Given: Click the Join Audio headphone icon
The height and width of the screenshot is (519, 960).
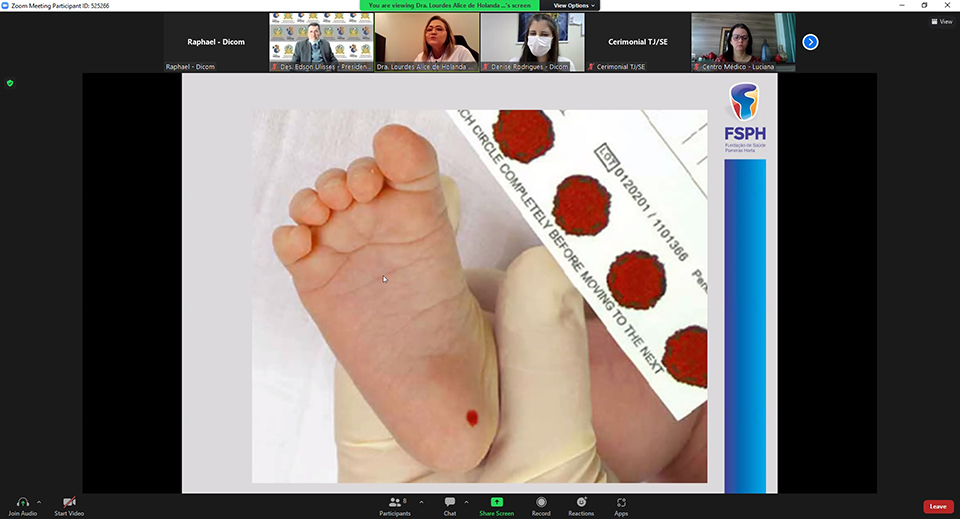Looking at the screenshot, I should tap(22, 502).
